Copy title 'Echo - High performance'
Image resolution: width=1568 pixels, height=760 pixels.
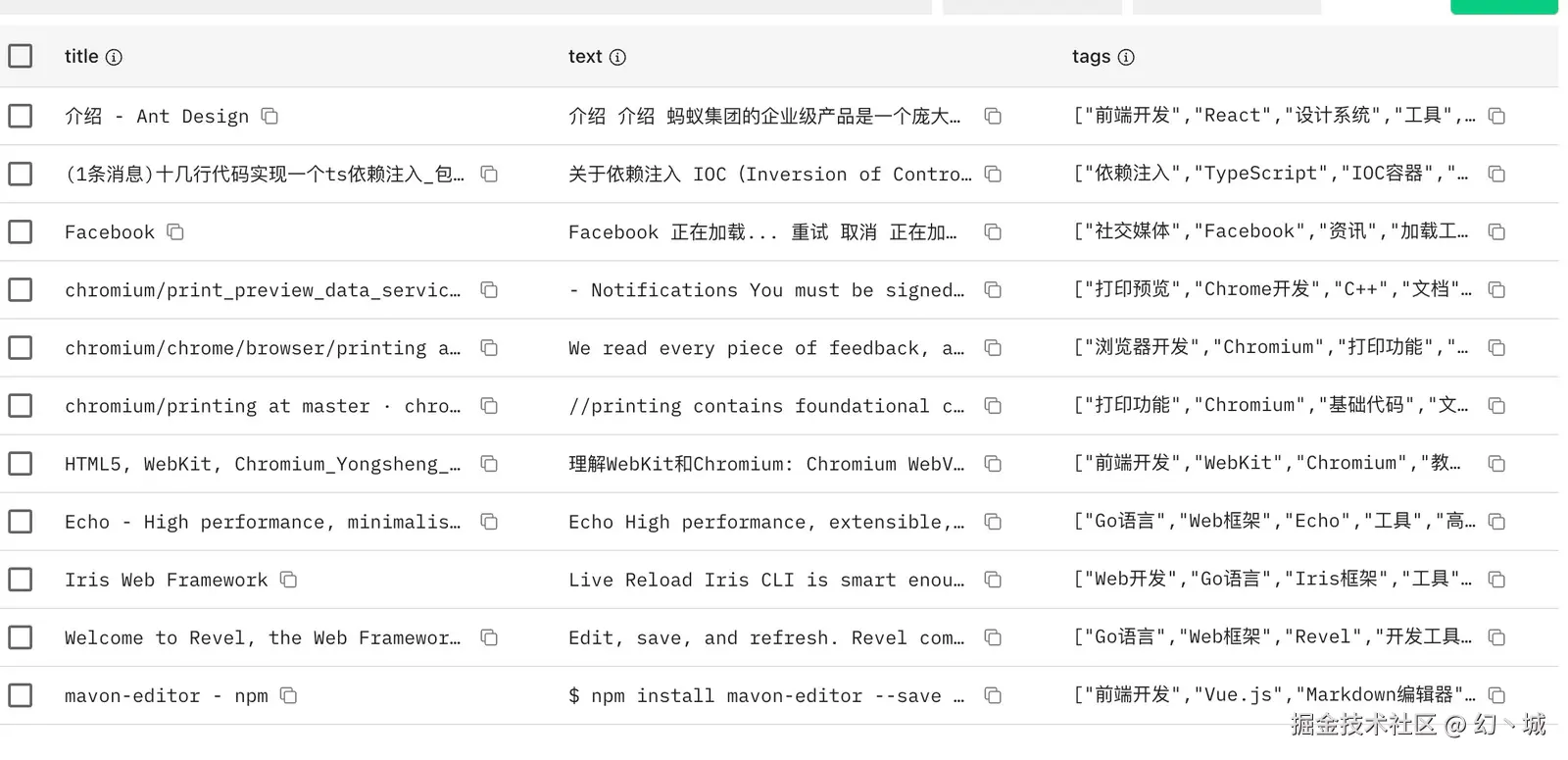[x=489, y=522]
